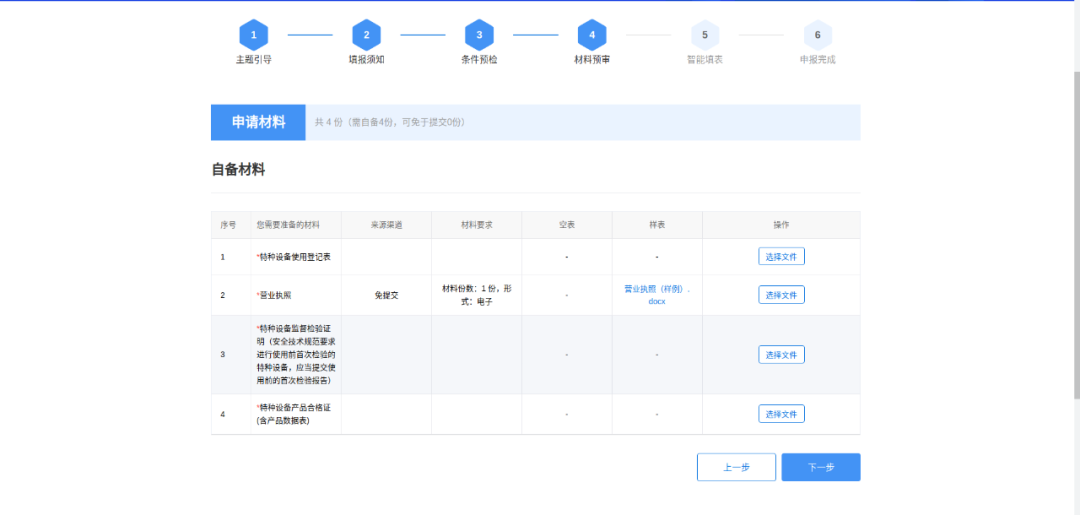Choose file for 特种设备使用登记表
1080x515 pixels.
click(x=781, y=257)
